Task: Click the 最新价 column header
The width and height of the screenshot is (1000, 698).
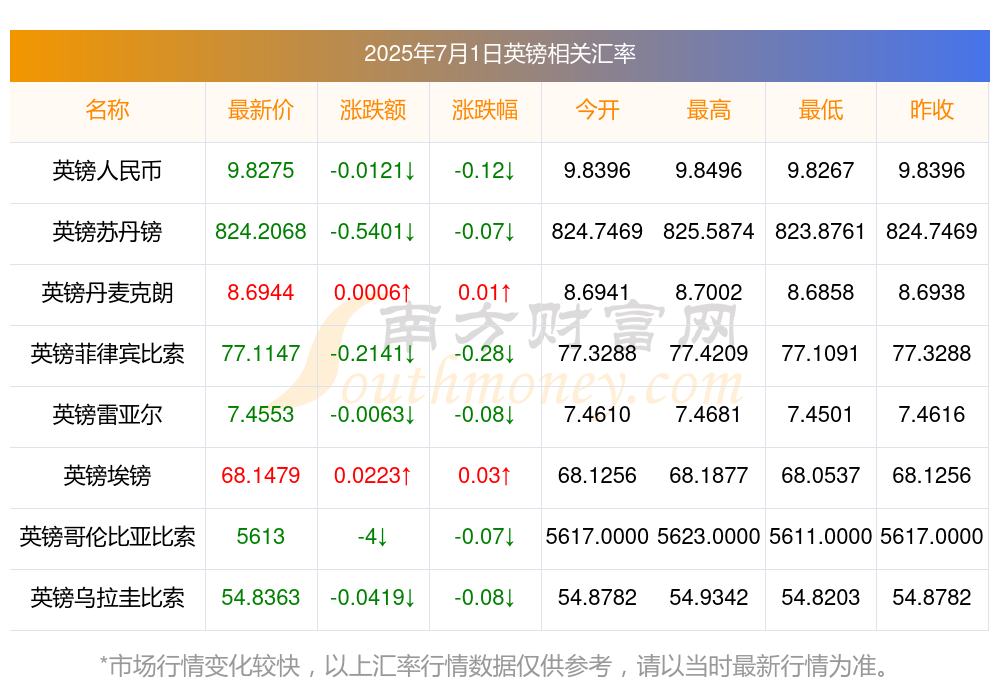Action: [261, 110]
